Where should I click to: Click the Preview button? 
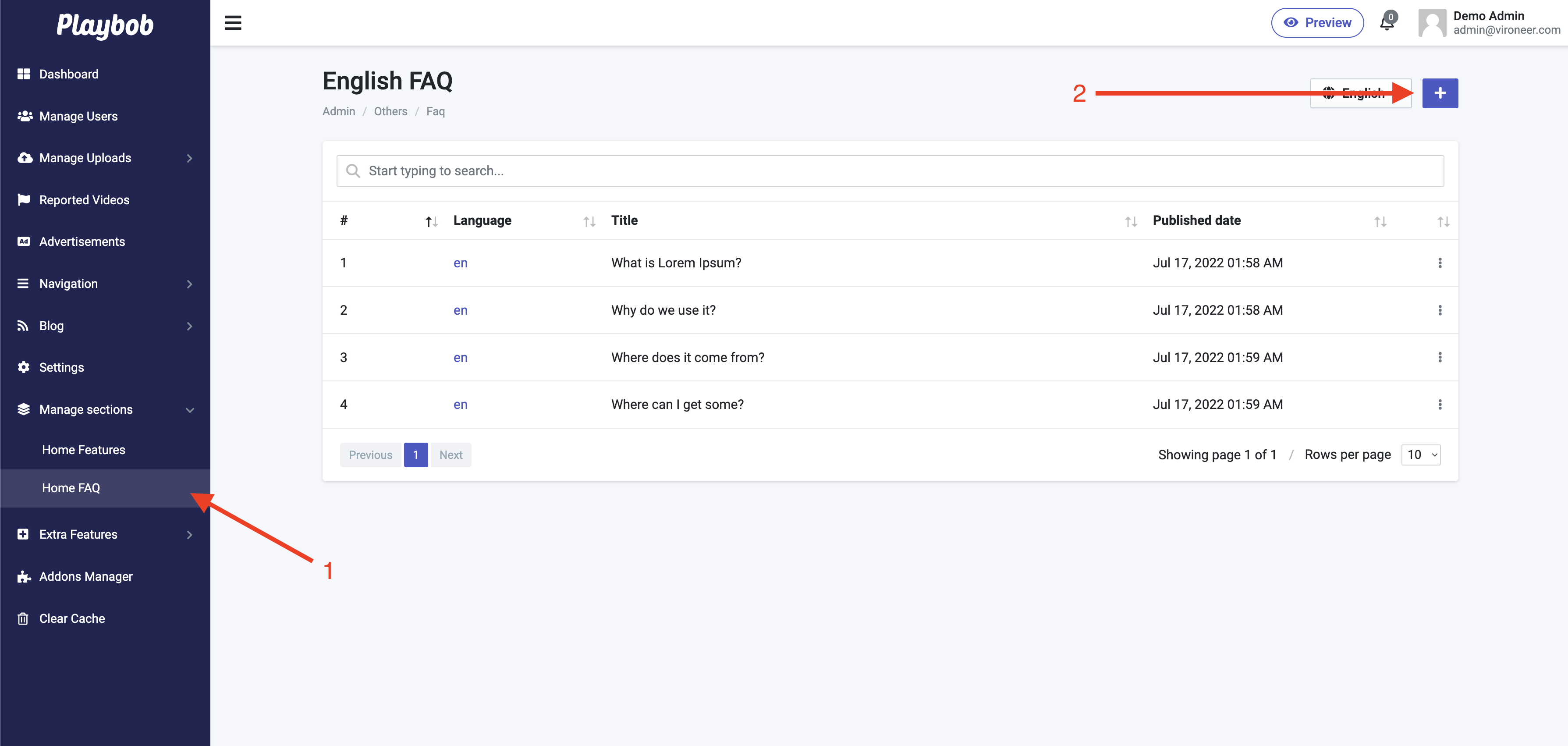click(x=1316, y=23)
